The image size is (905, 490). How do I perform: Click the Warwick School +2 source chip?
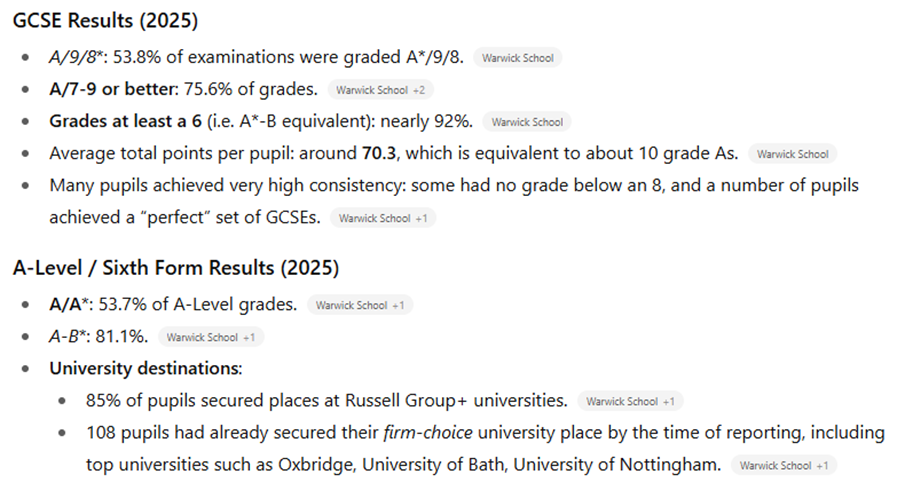[380, 90]
